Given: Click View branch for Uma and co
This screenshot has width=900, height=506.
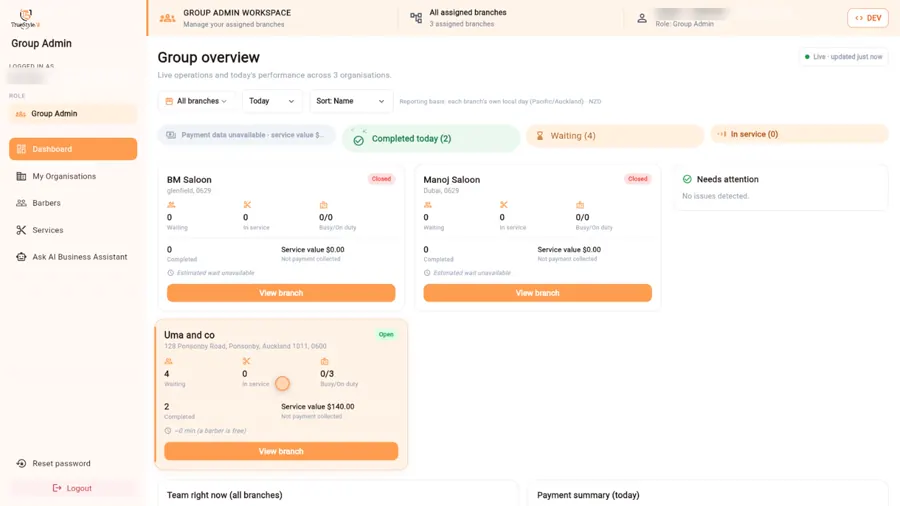Looking at the screenshot, I should point(281,451).
